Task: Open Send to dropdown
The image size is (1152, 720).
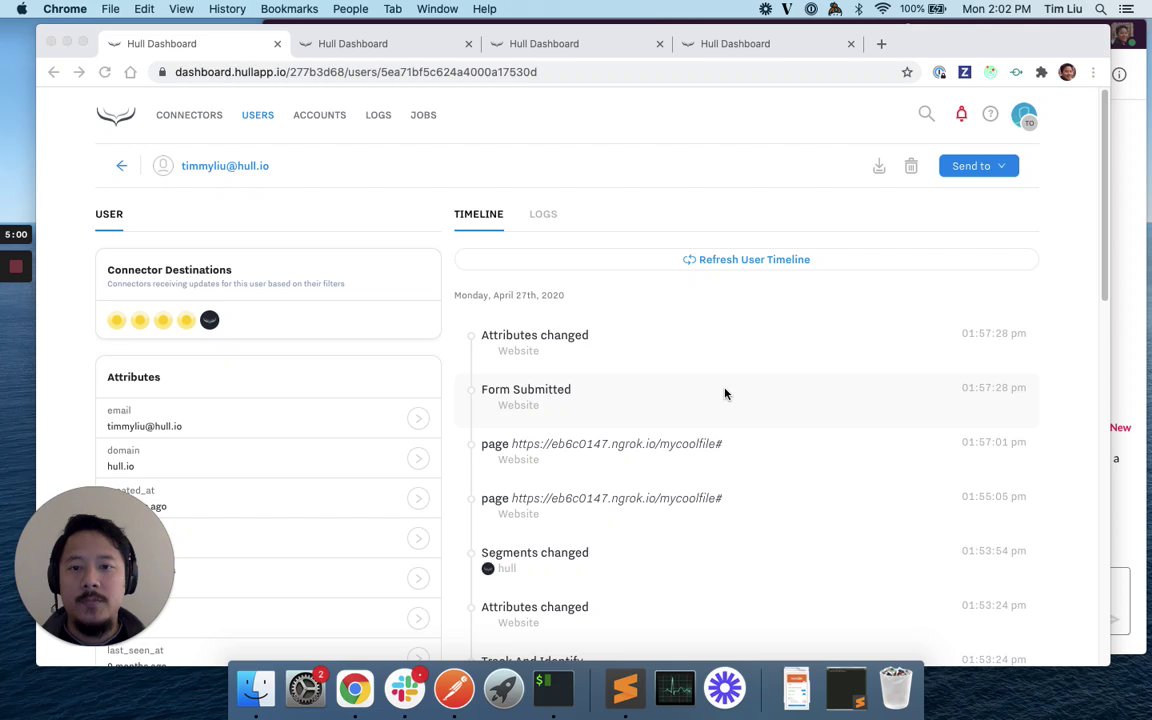Action: [979, 166]
